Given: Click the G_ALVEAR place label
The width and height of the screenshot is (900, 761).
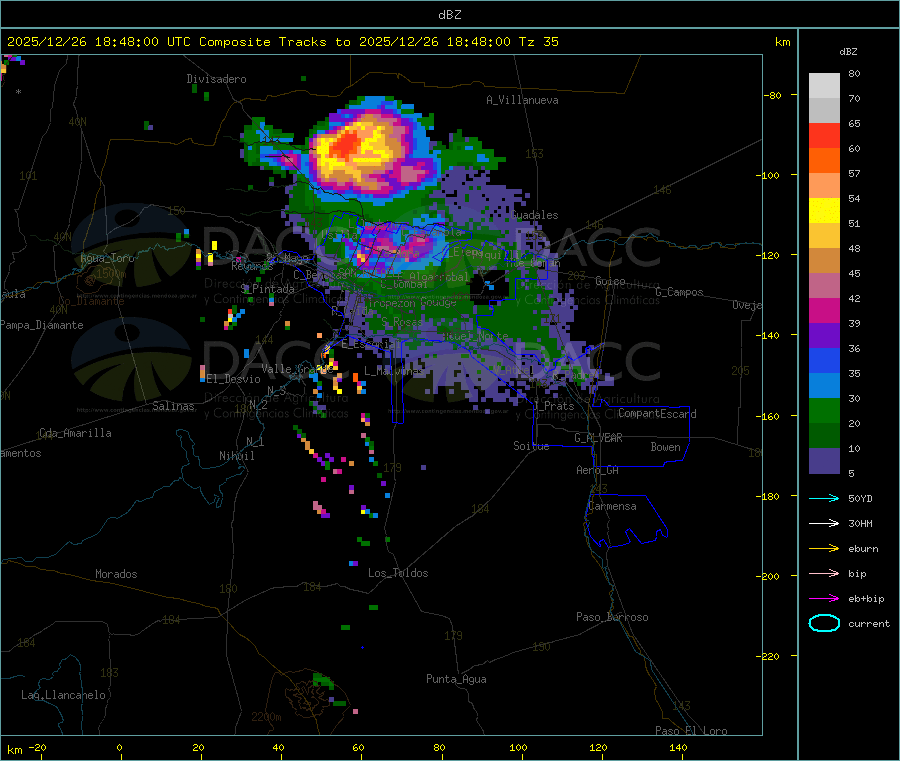Looking at the screenshot, I should point(598,438).
